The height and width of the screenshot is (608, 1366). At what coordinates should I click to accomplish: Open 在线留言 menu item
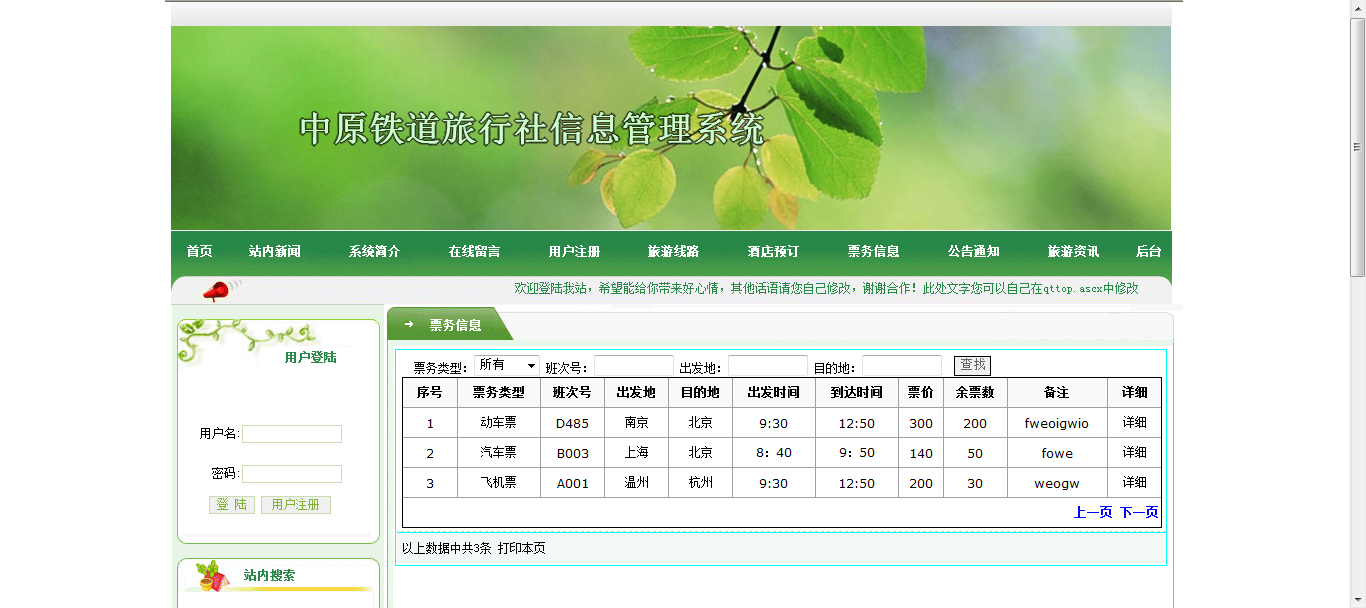click(x=474, y=252)
